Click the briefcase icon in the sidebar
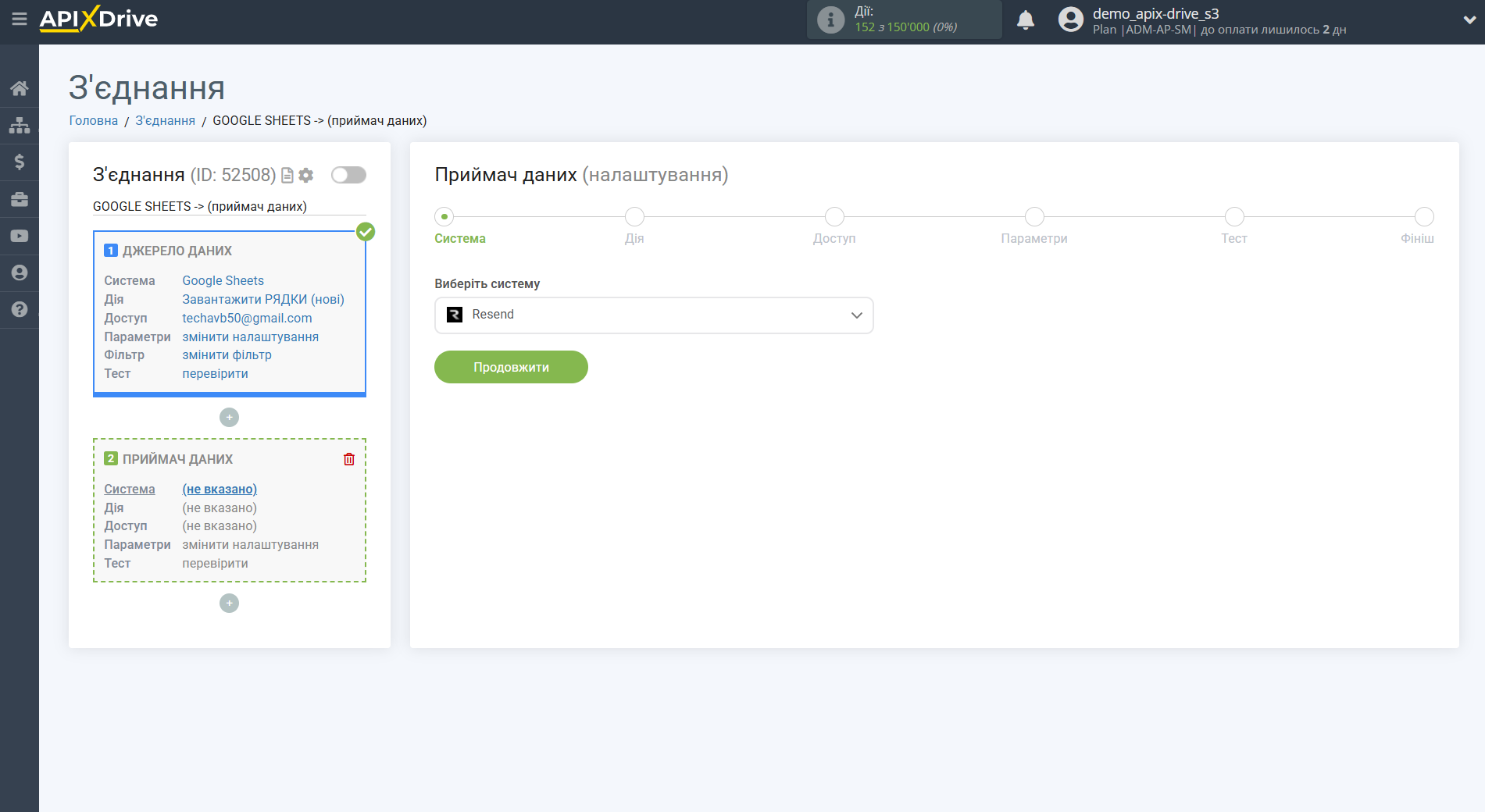 (20, 199)
